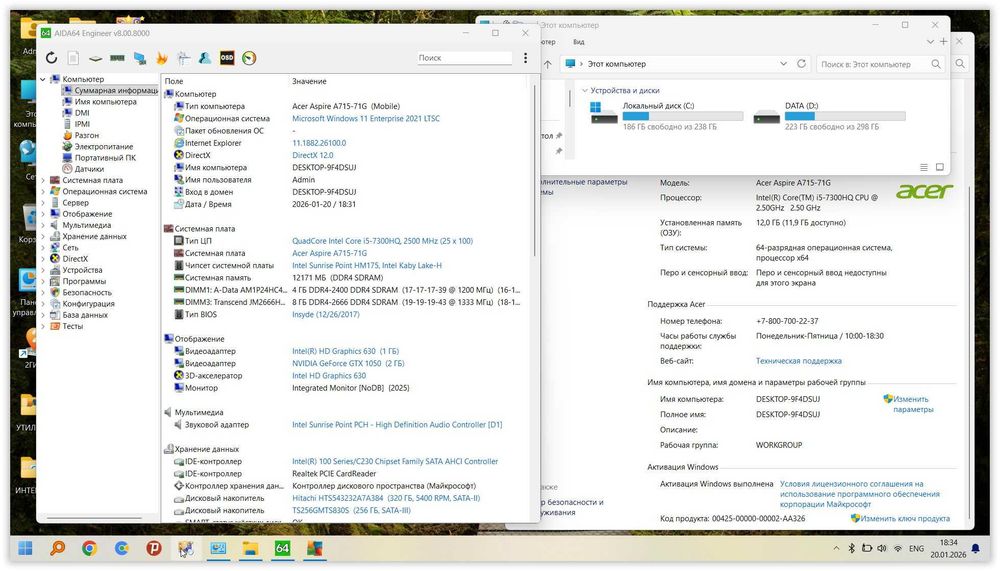This screenshot has width=1000, height=571.
Task: Open the Вид menu in Explorer window
Action: (x=578, y=42)
